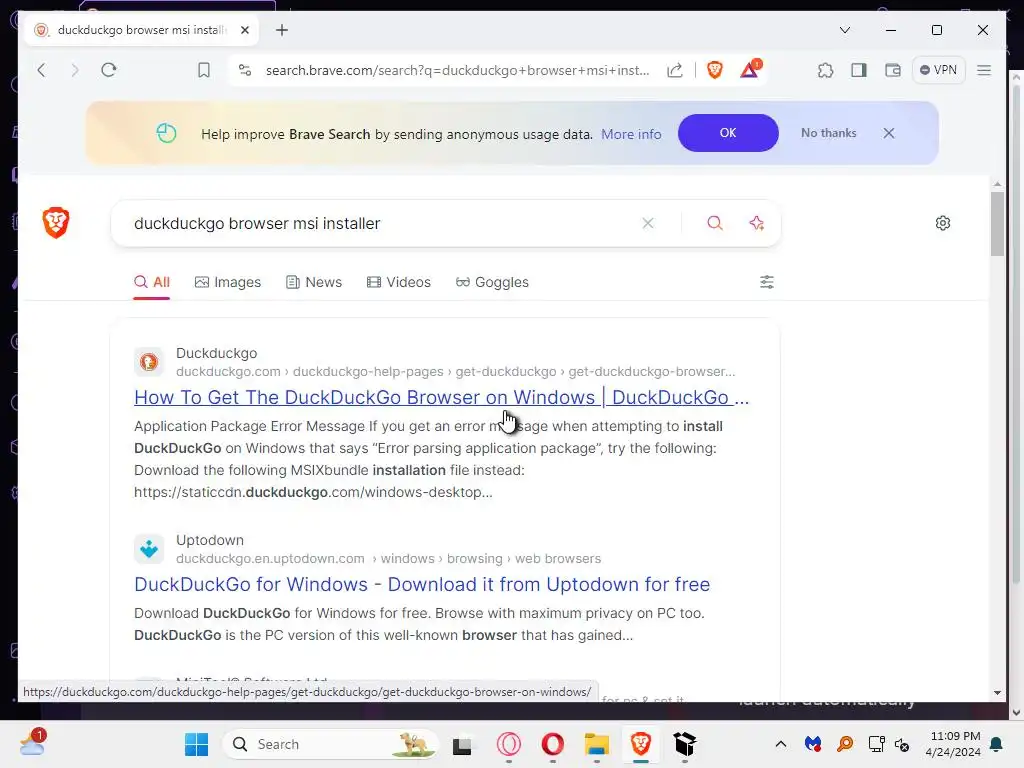Show hidden system tray icons
Image resolution: width=1024 pixels, height=768 pixels.
pos(780,744)
